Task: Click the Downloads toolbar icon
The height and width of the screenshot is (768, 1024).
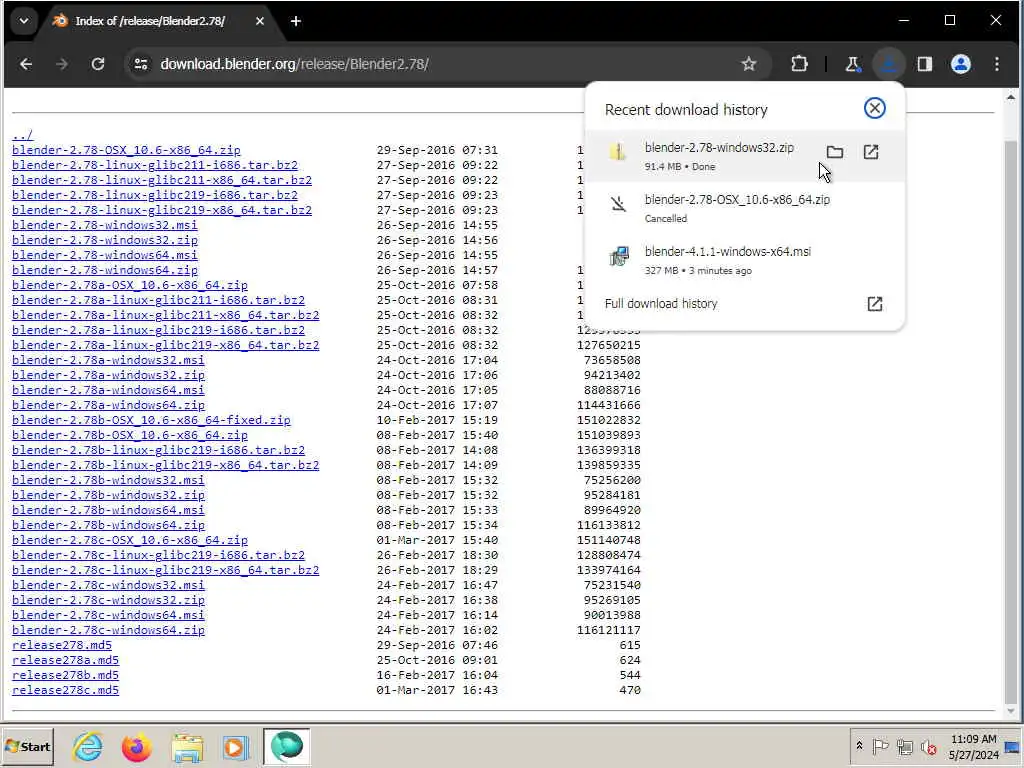Action: click(888, 64)
